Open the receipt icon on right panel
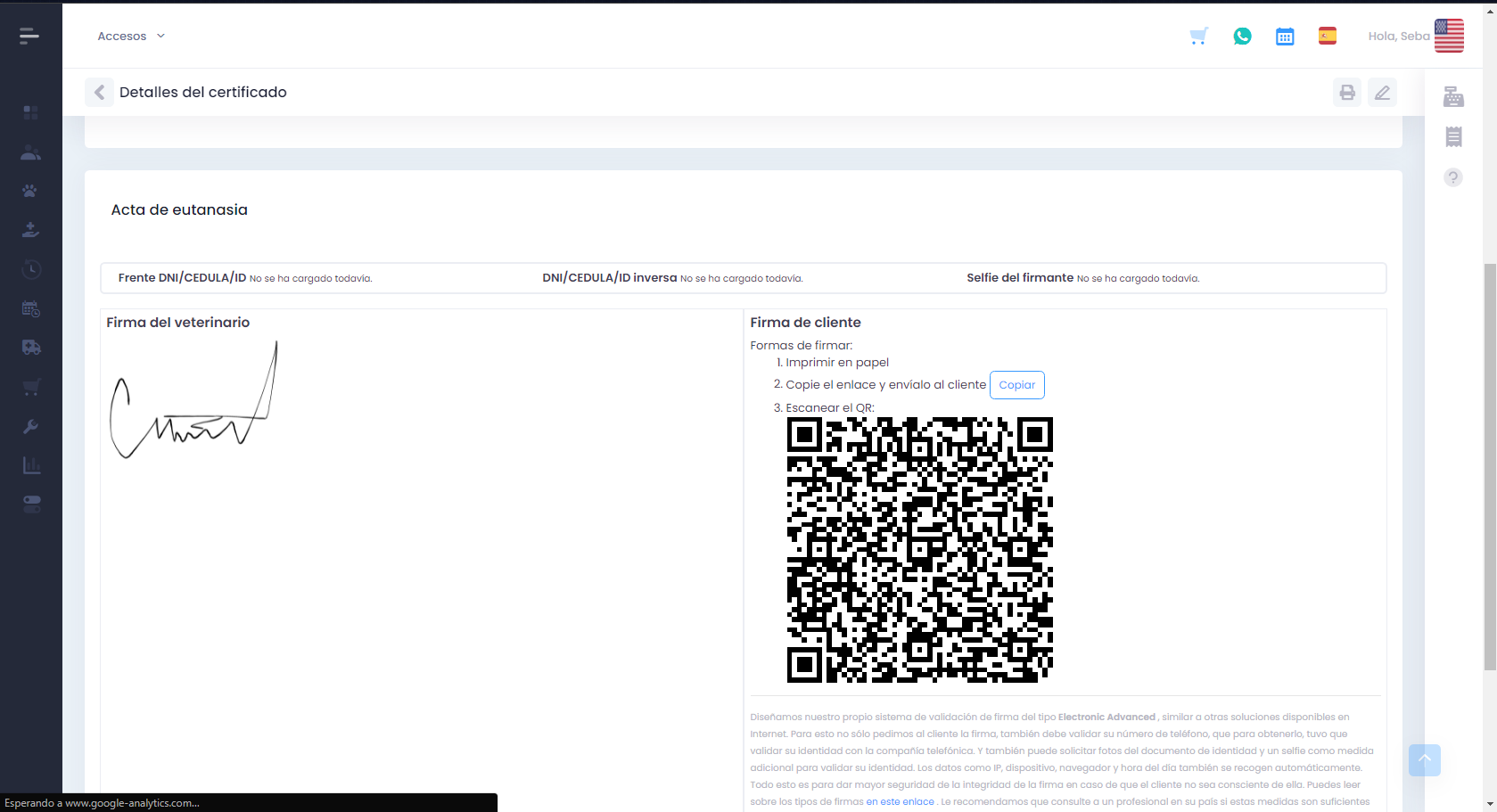 (1453, 136)
